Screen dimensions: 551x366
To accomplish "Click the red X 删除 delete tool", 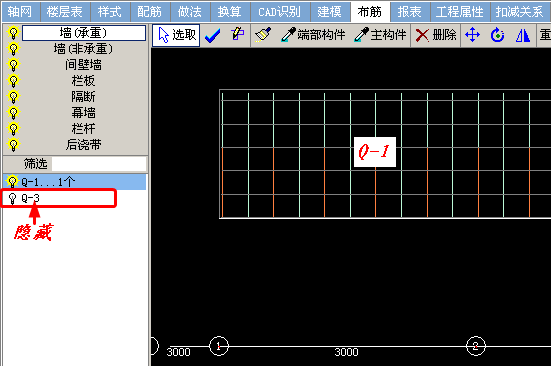I will tap(436, 35).
